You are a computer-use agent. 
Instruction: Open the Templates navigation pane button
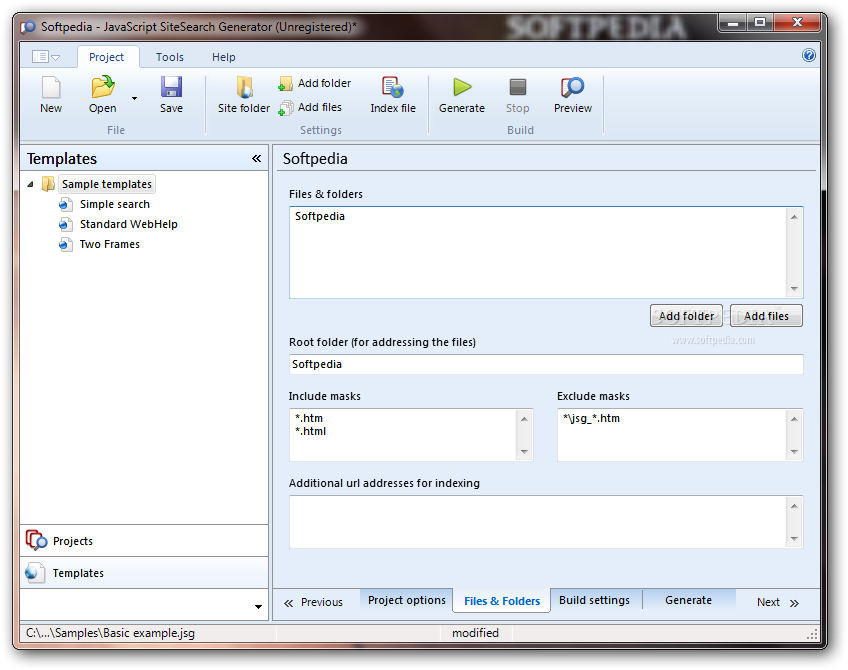click(x=144, y=573)
